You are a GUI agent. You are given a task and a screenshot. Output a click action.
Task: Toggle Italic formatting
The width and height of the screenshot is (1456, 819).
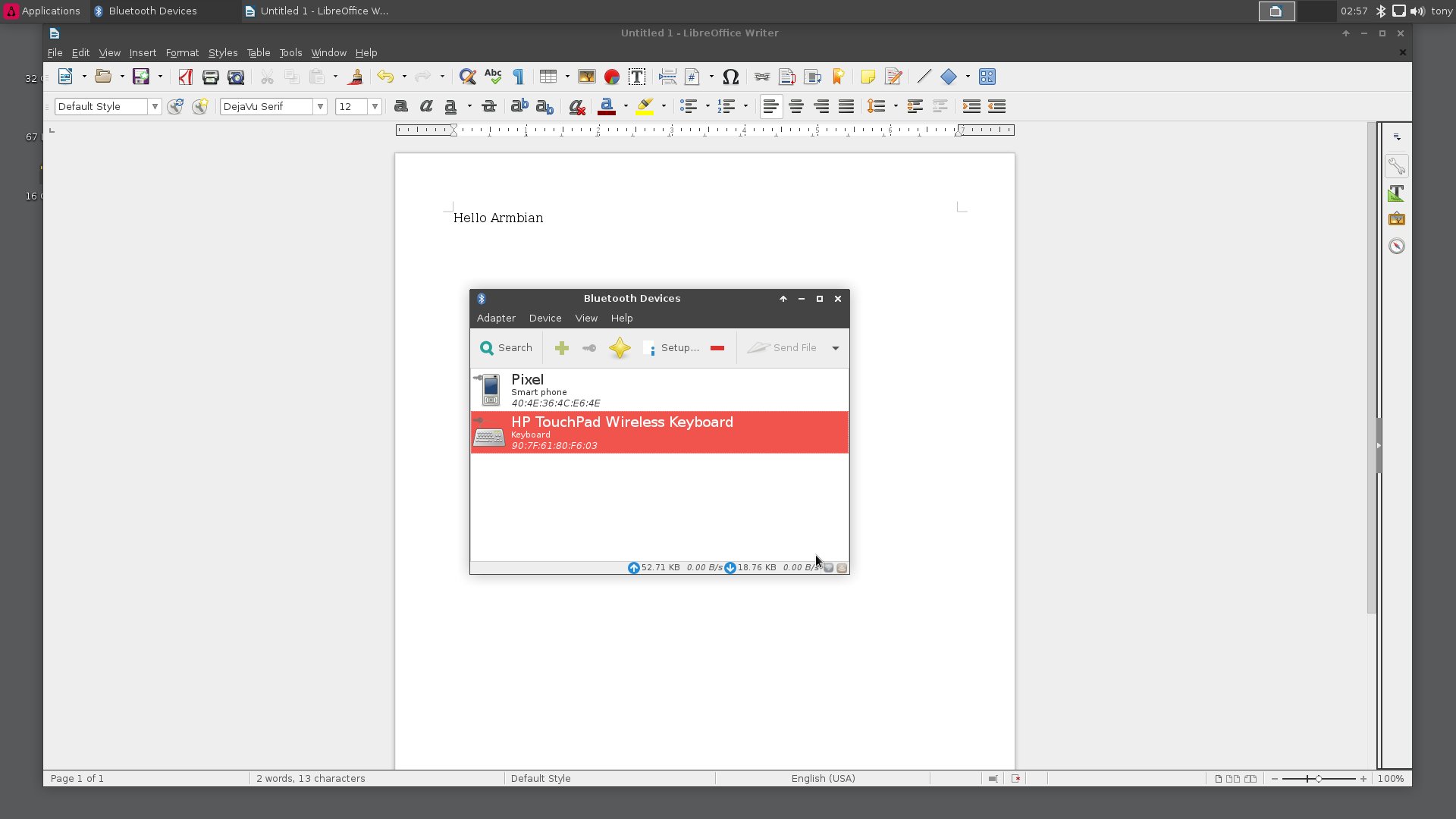[426, 107]
